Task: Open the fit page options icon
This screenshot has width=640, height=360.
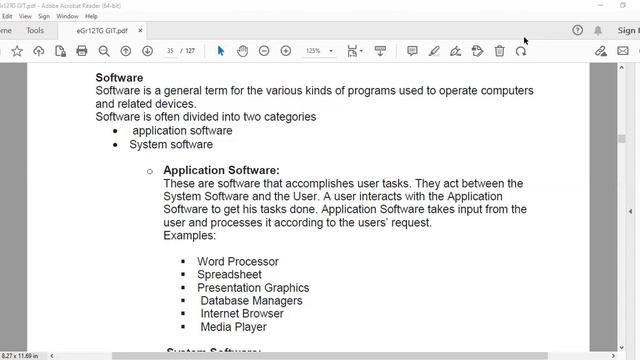Action: pos(354,51)
